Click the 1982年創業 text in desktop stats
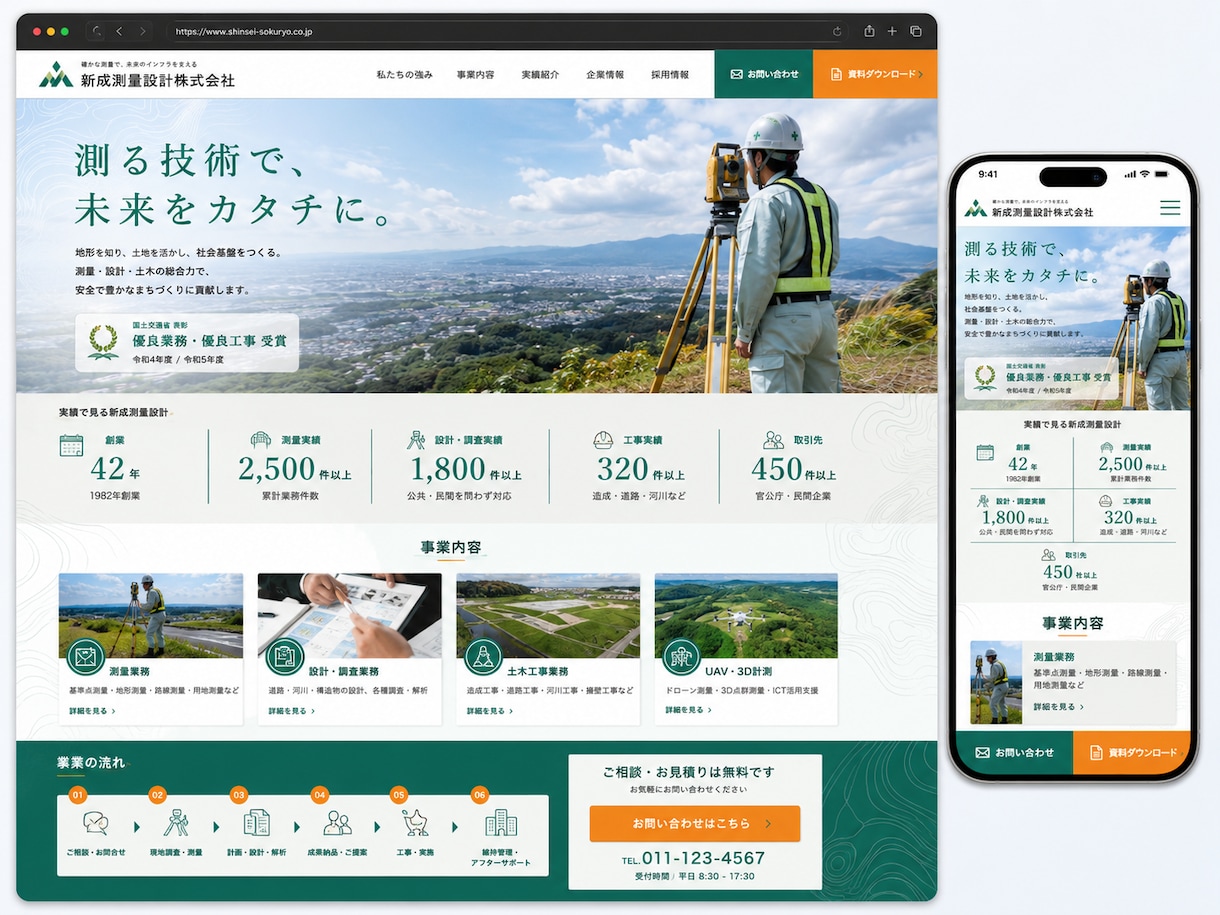This screenshot has width=1220, height=915. [x=116, y=495]
